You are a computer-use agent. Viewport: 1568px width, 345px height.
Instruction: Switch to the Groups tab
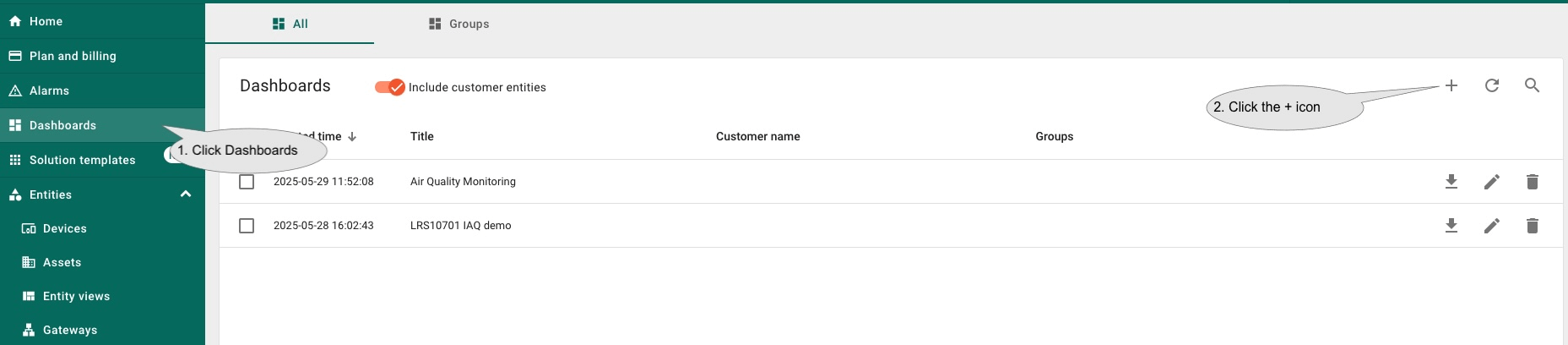tap(458, 24)
